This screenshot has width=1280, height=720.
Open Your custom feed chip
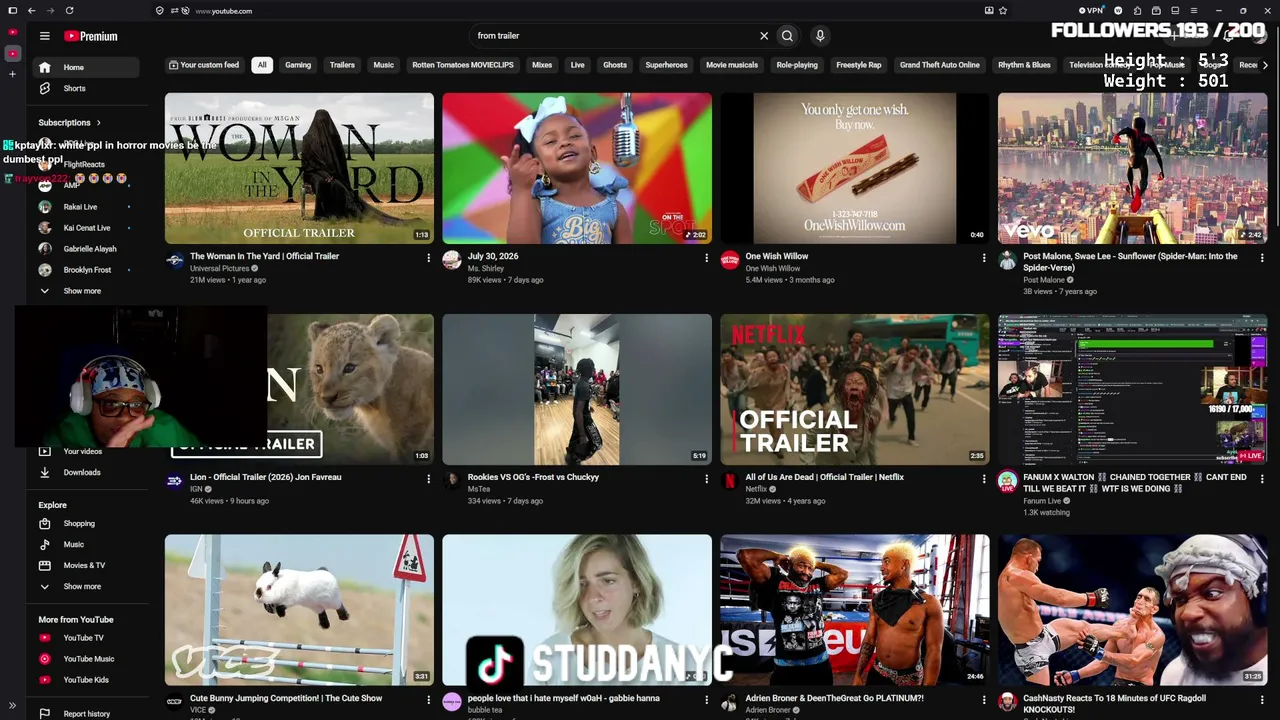coord(205,65)
